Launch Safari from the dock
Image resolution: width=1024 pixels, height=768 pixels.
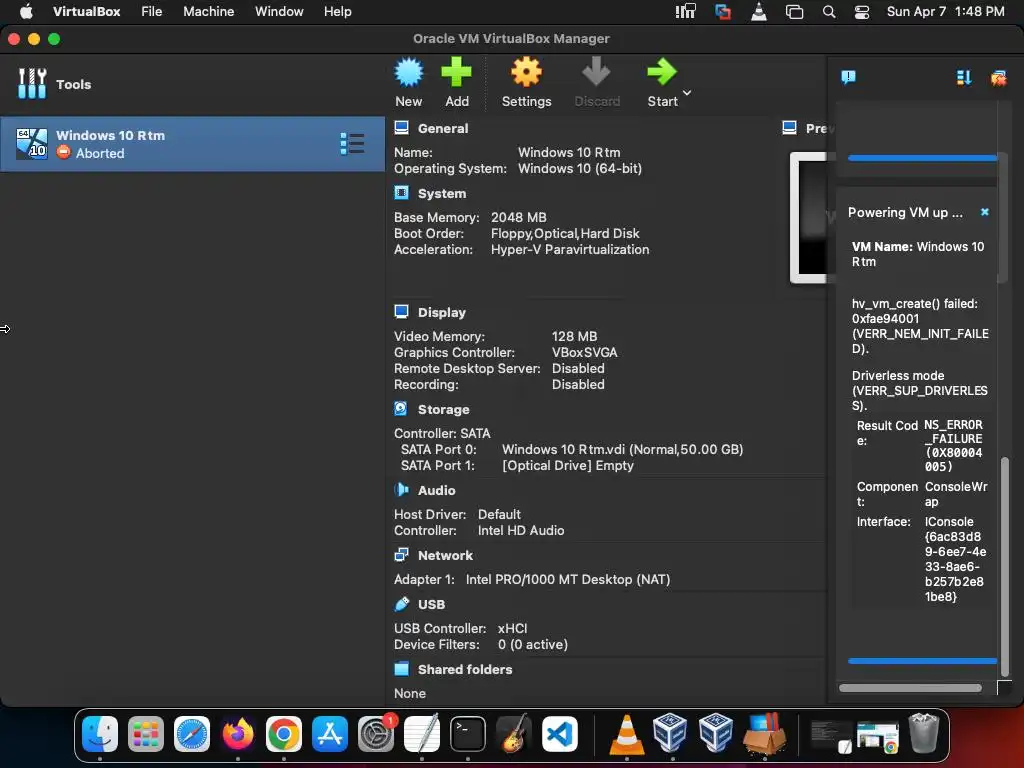point(192,734)
